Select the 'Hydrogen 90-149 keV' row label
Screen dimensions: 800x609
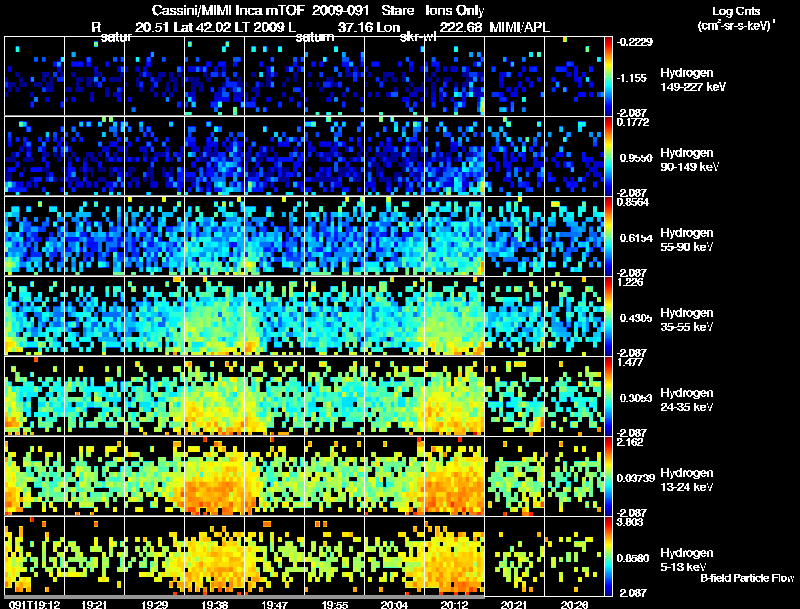[689, 160]
